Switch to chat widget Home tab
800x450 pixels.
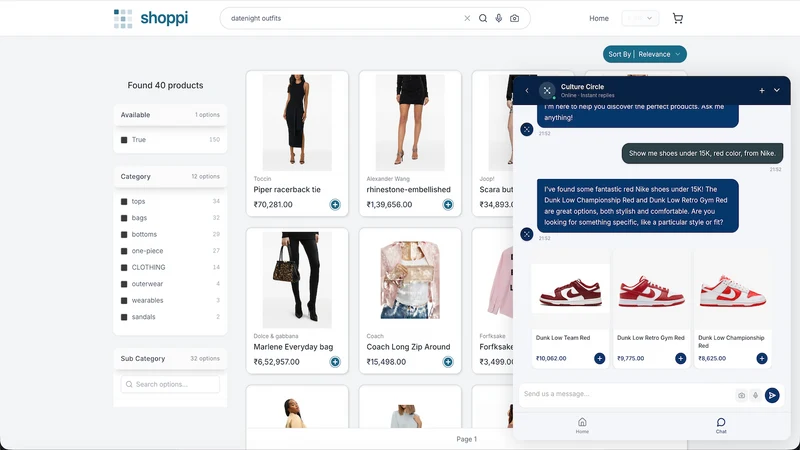point(582,425)
